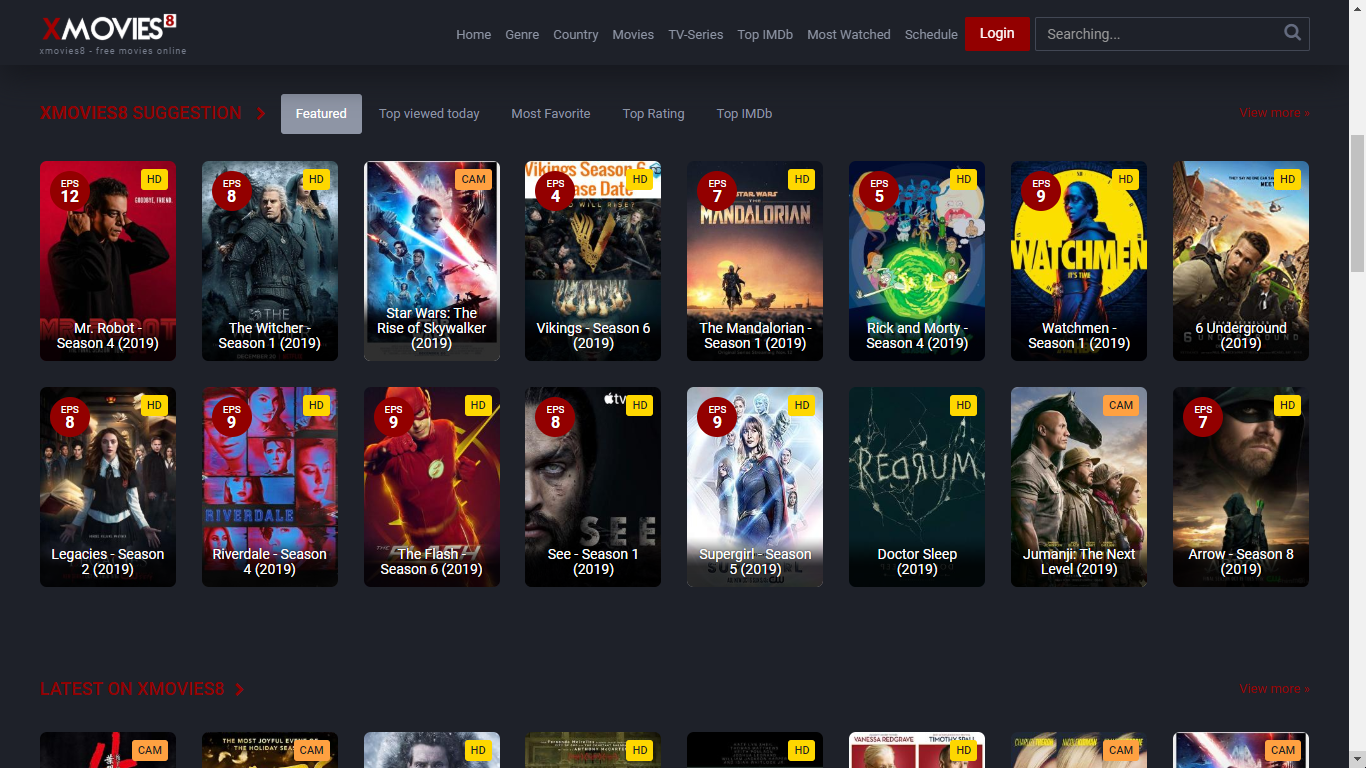
Task: Open Legacies - Season 2 title
Action: 108,561
